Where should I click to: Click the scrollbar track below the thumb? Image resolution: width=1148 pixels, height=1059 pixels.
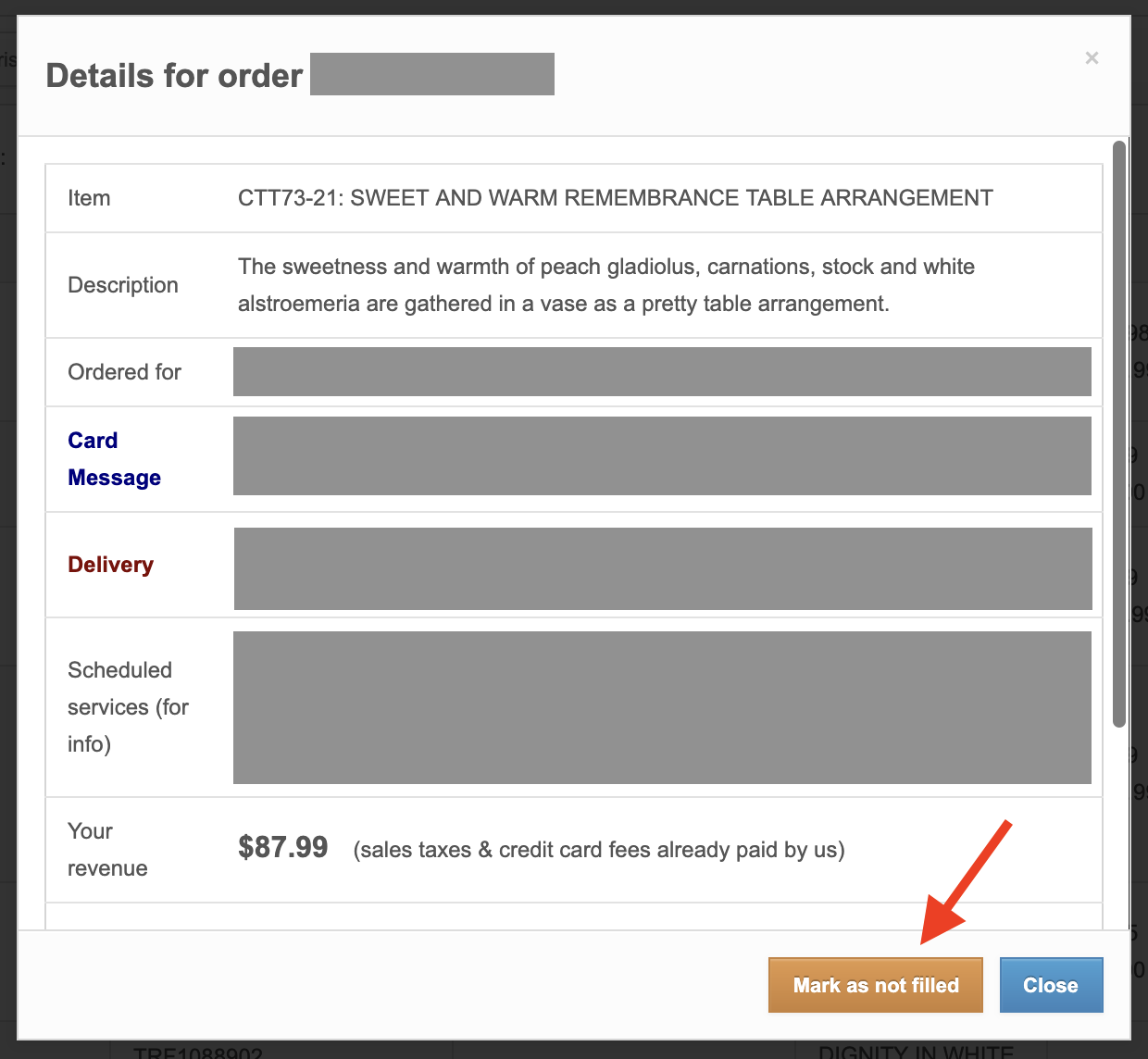(1119, 824)
